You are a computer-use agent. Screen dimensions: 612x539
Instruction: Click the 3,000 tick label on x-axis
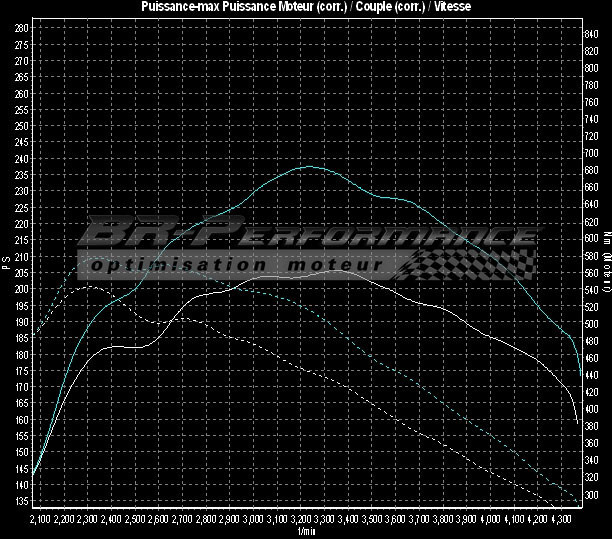[253, 520]
